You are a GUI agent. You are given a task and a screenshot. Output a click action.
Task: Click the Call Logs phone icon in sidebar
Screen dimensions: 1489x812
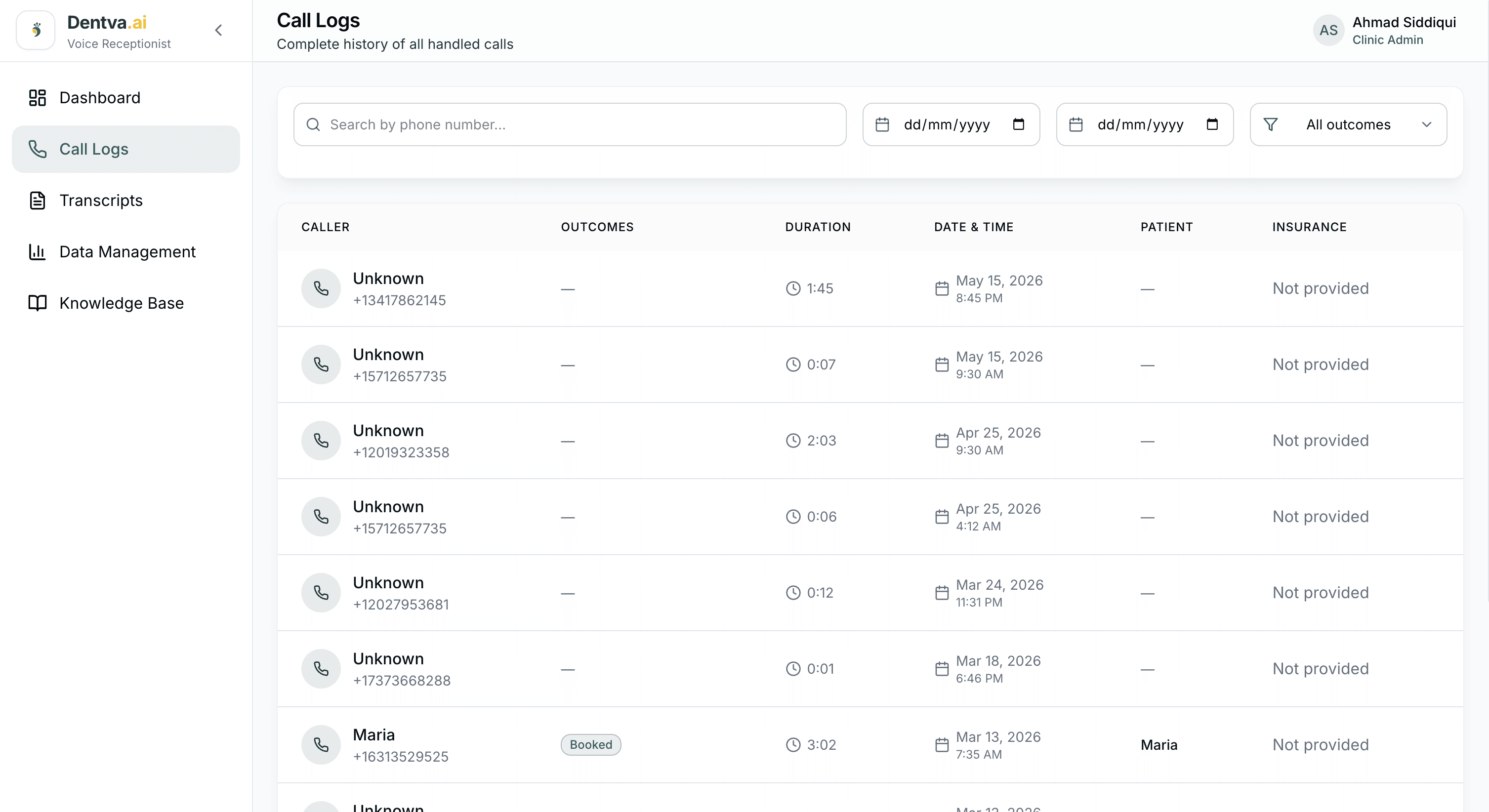[x=38, y=149]
